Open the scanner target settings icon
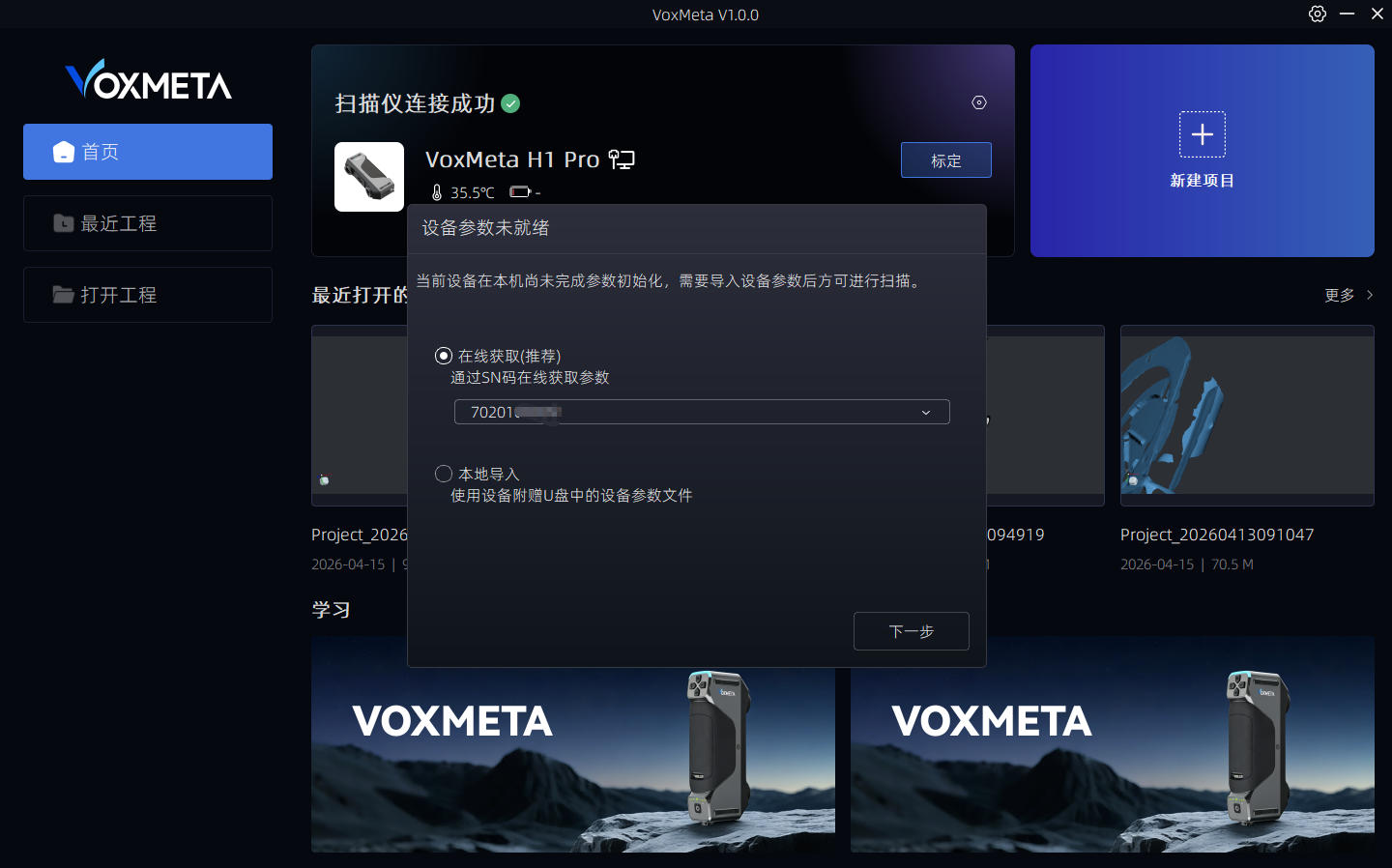 [979, 102]
